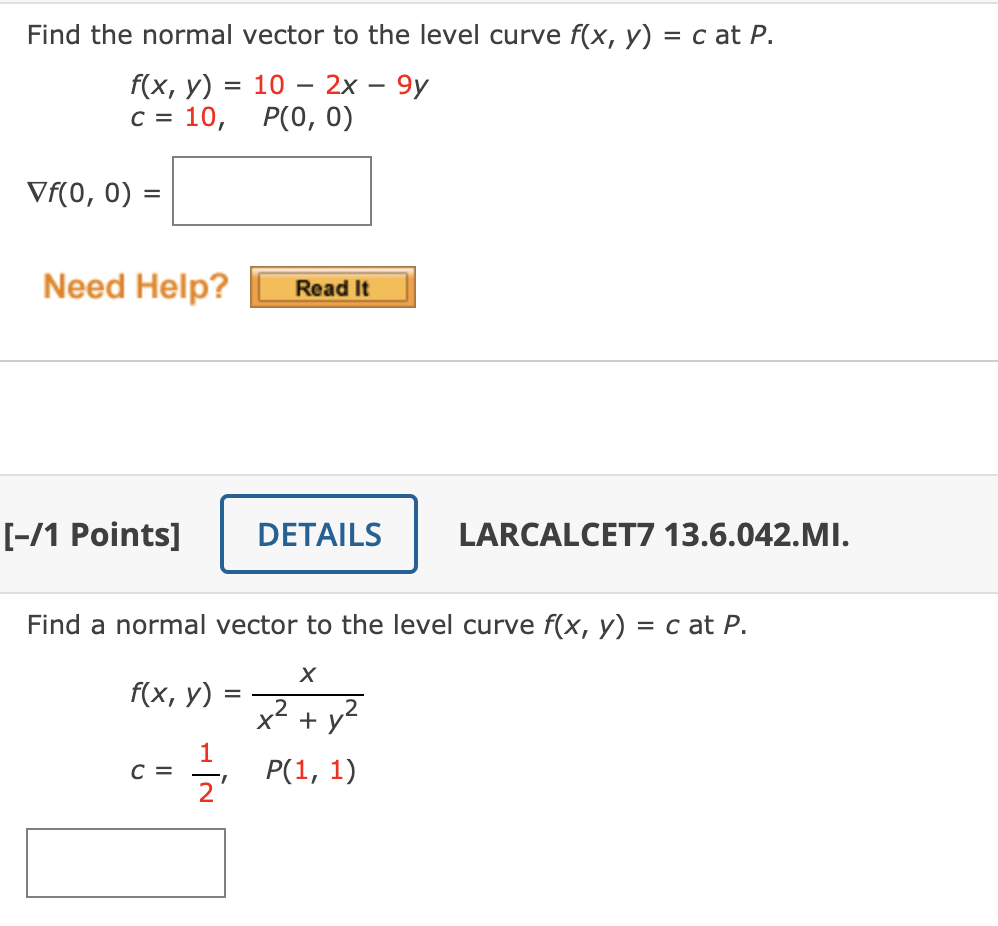Click the Read It button
This screenshot has height=926, width=998.
pyautogui.click(x=333, y=287)
